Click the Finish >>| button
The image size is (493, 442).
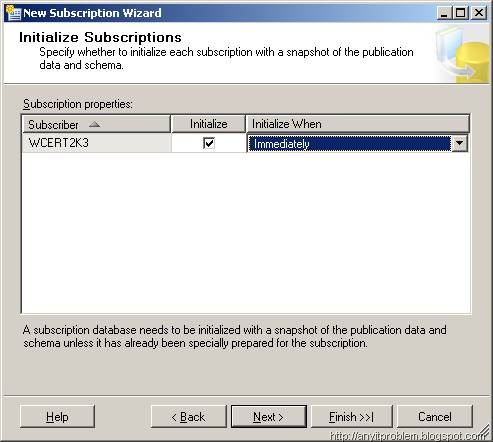352,417
